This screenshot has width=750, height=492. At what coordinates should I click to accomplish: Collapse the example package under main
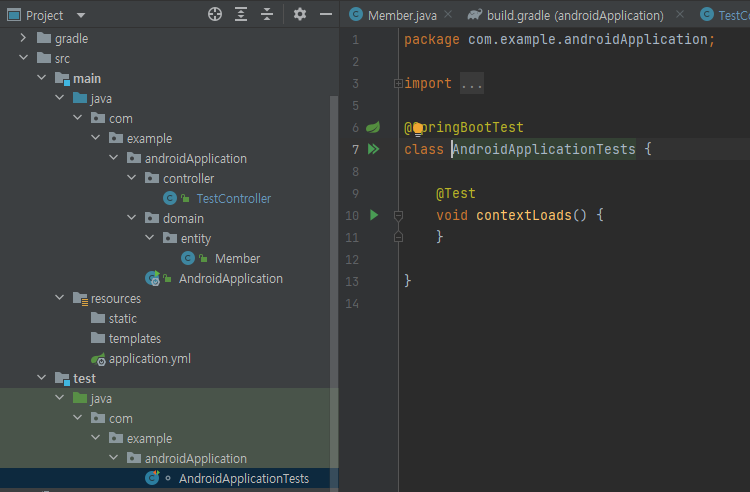click(x=96, y=138)
